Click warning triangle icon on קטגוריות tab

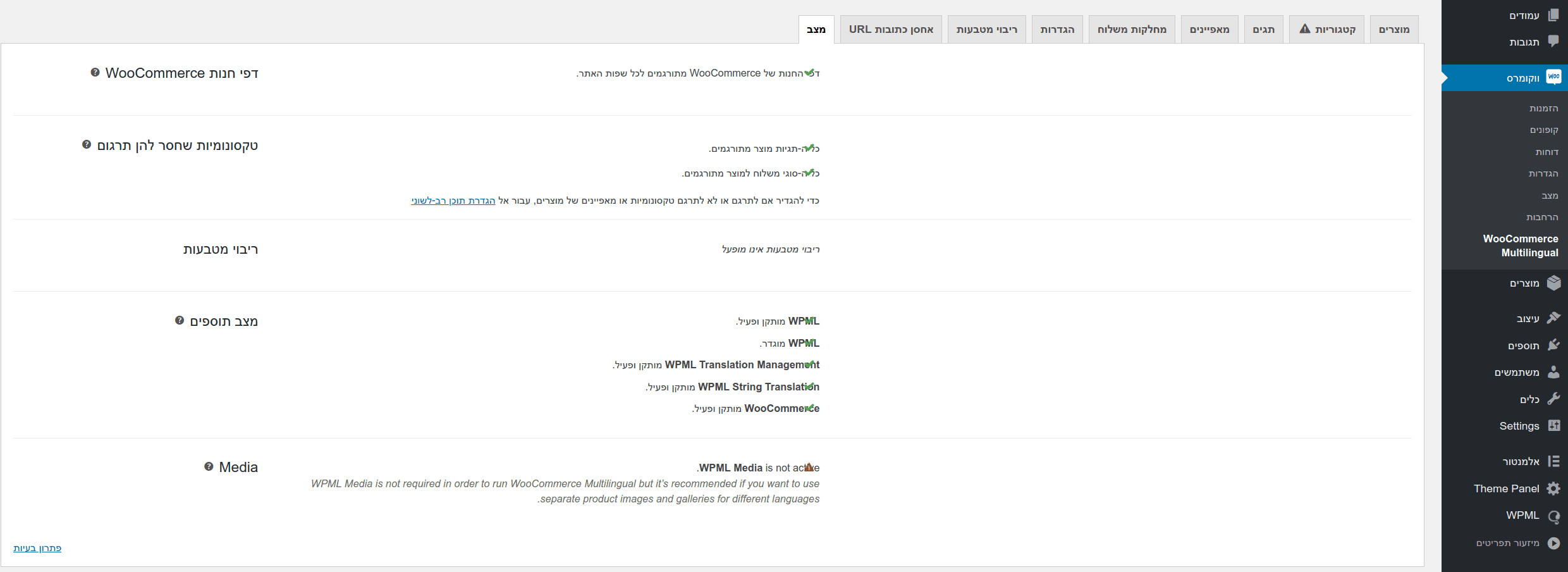(x=1304, y=28)
